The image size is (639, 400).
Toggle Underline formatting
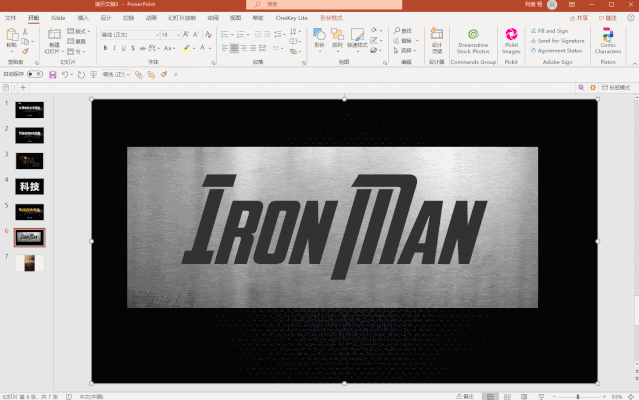click(124, 48)
